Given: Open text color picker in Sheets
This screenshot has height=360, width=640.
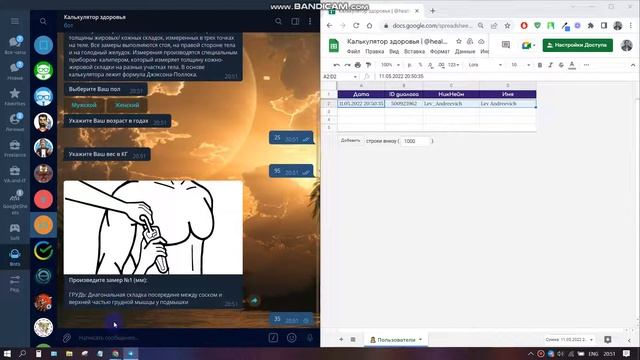Looking at the screenshot, I should 572,65.
